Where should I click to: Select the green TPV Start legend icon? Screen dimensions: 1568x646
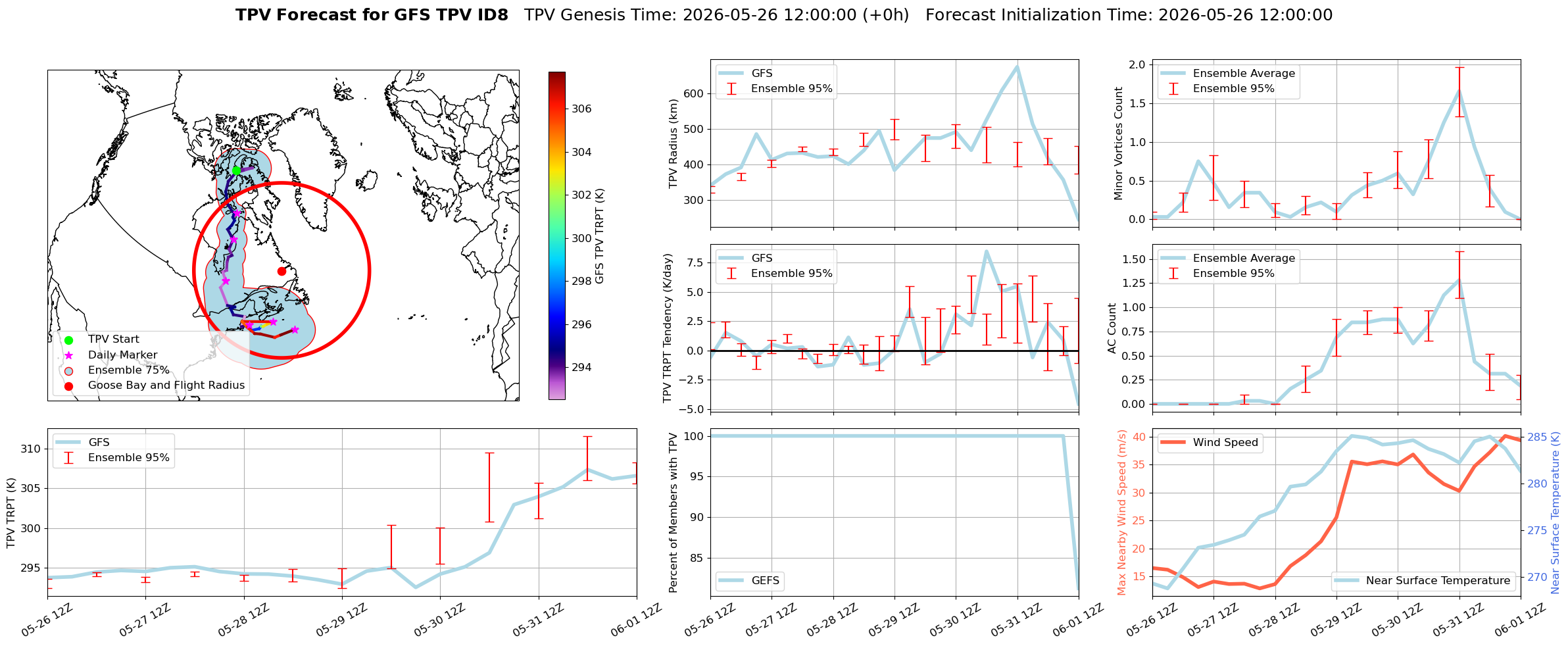(x=68, y=340)
